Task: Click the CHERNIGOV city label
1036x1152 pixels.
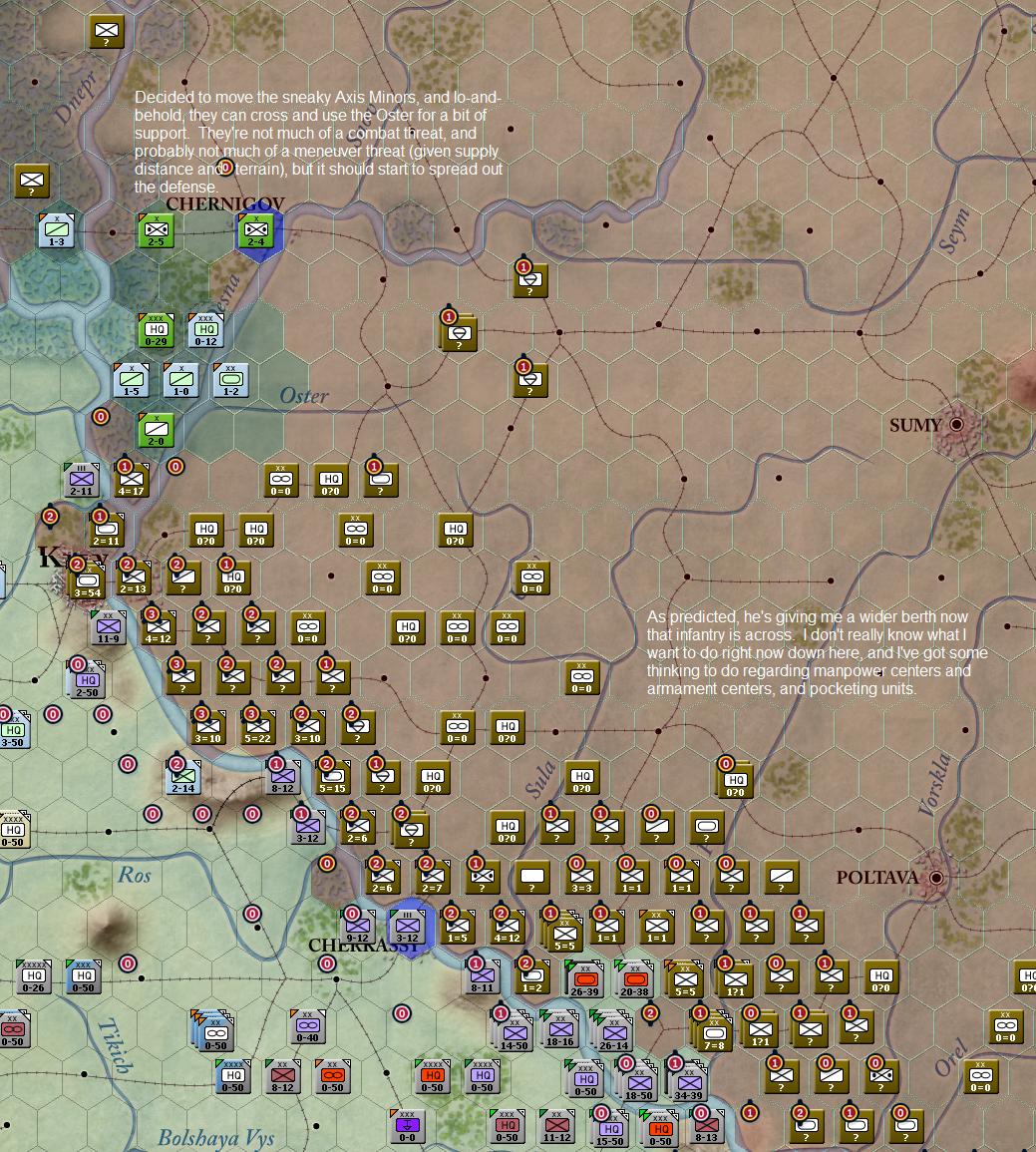Action: pyautogui.click(x=224, y=203)
